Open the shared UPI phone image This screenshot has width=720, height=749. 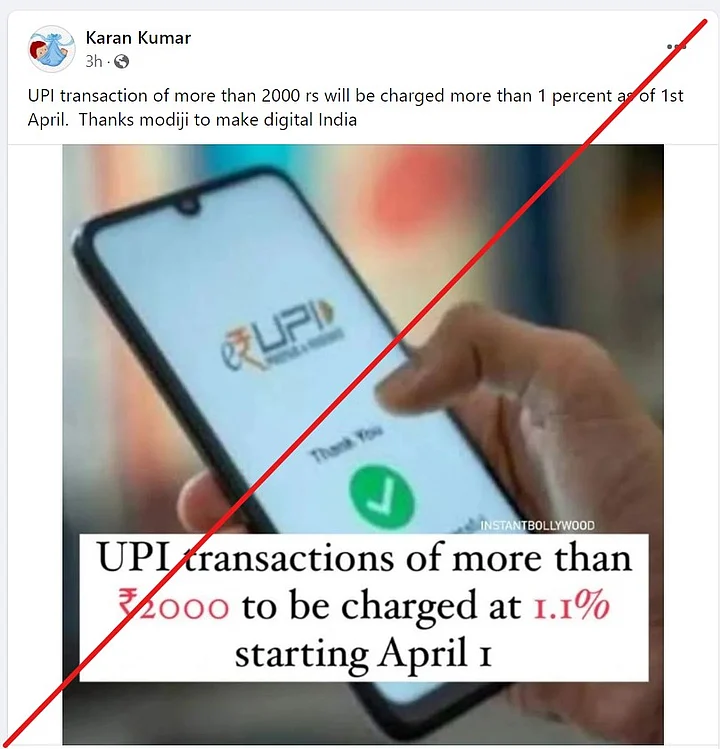(x=363, y=444)
